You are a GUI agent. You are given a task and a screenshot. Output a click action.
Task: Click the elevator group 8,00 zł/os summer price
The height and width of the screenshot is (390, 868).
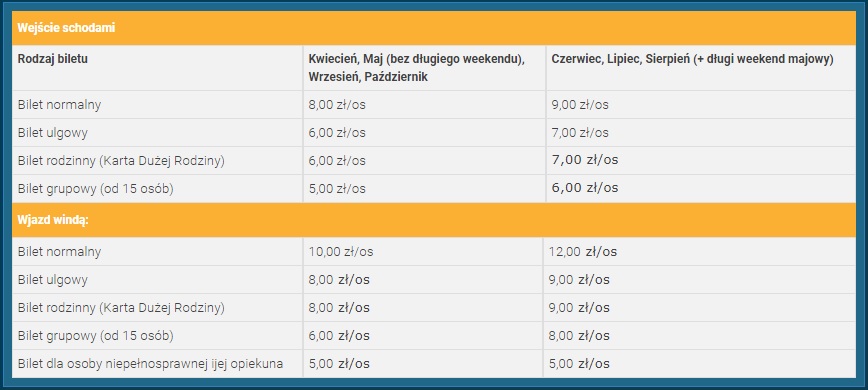pos(579,336)
